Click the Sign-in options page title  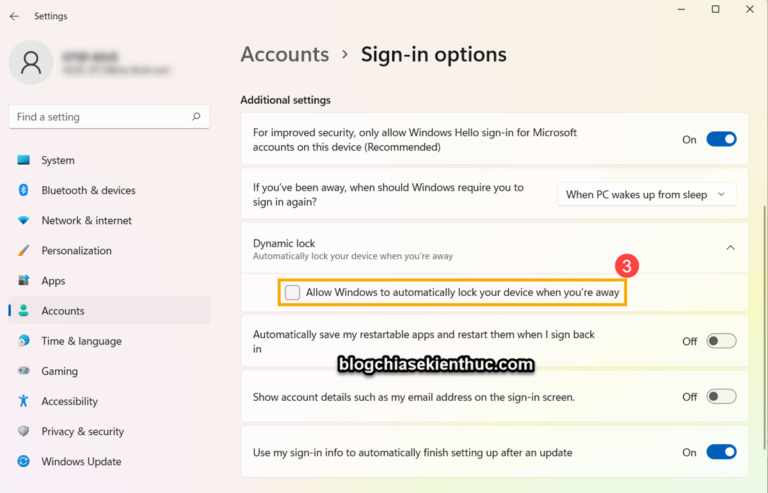tap(434, 54)
